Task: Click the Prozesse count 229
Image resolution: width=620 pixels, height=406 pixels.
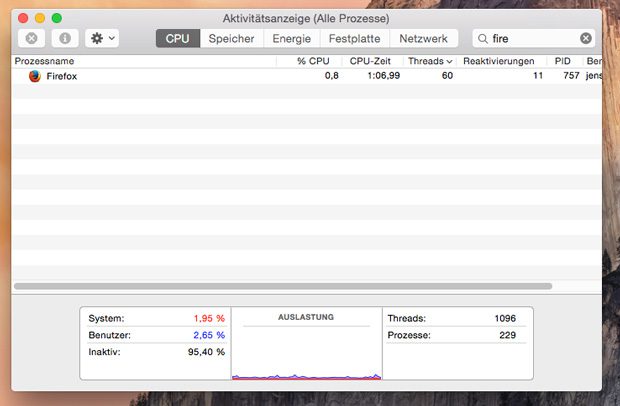Action: coord(507,335)
